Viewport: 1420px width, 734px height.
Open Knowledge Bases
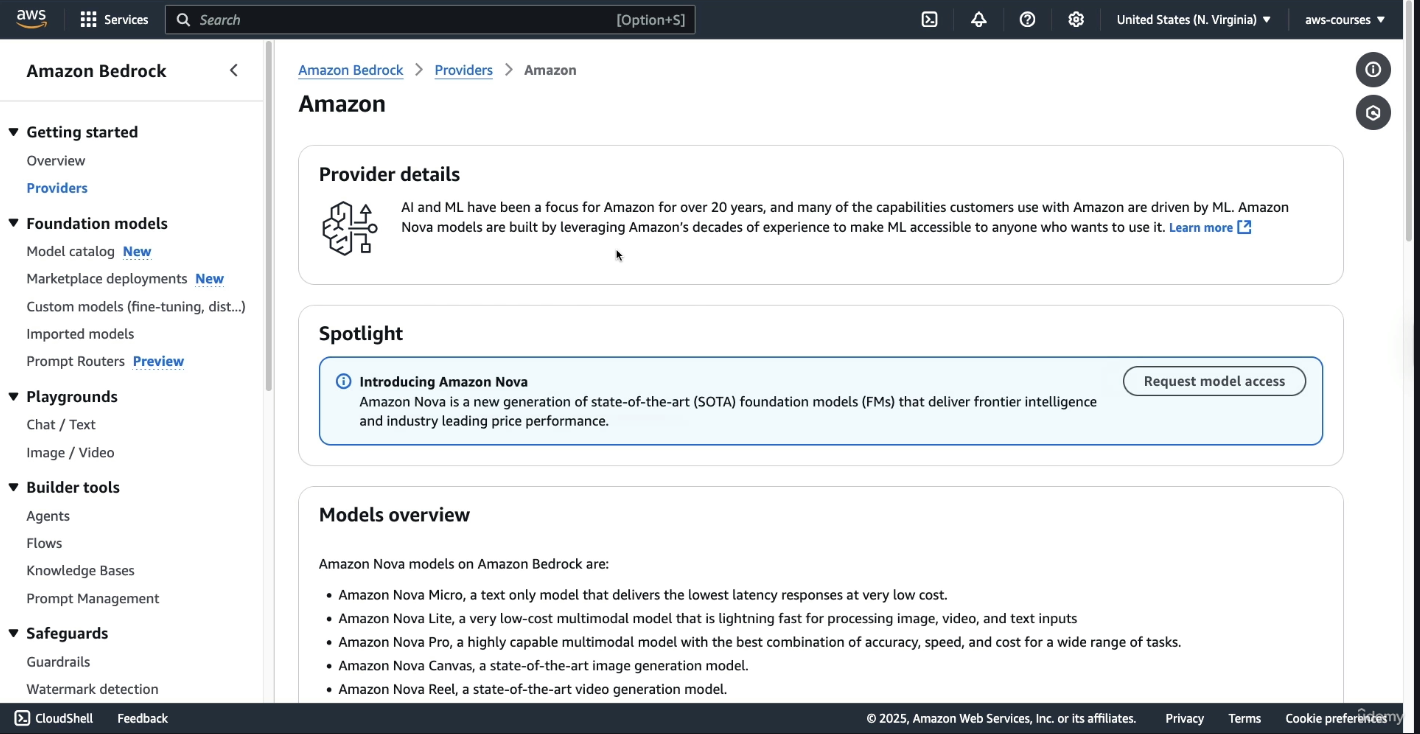pyautogui.click(x=80, y=570)
